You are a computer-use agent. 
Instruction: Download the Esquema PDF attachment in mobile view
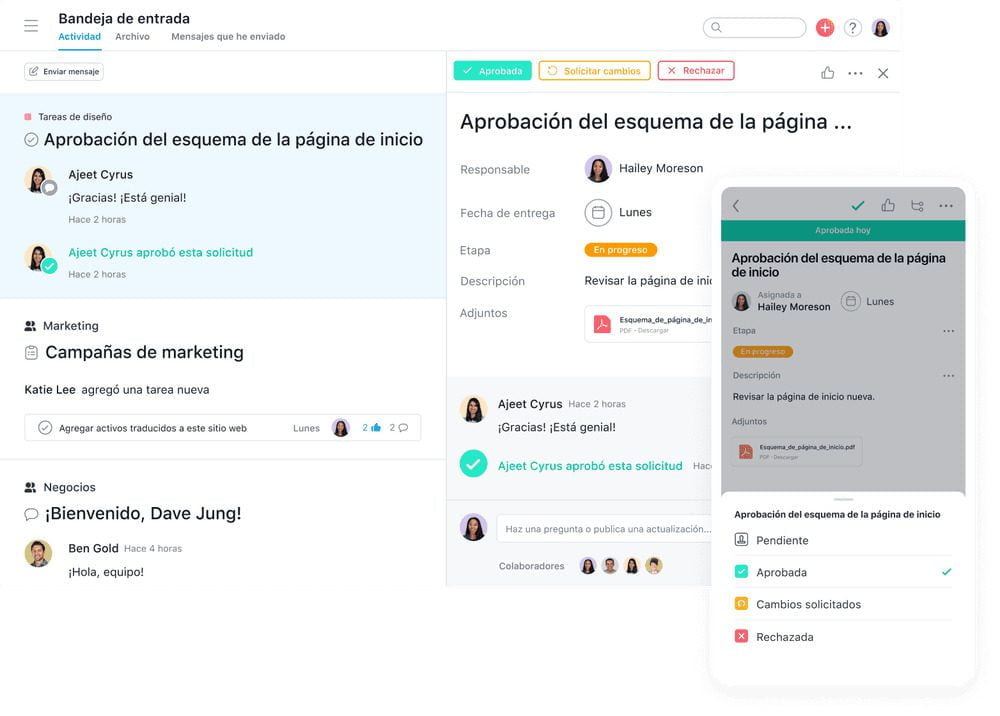tap(796, 451)
